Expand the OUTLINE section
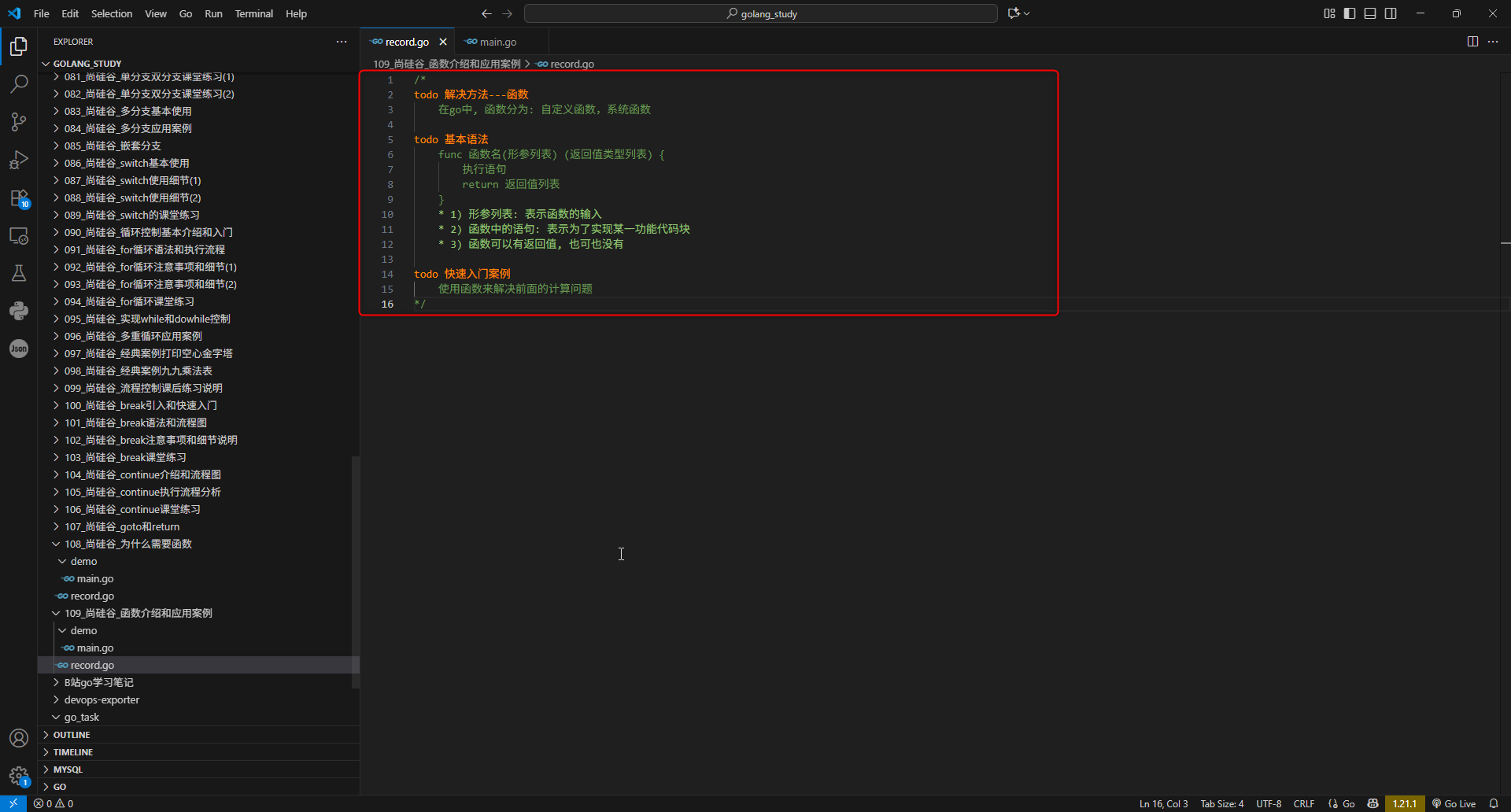Viewport: 1511px width, 812px height. [198, 735]
